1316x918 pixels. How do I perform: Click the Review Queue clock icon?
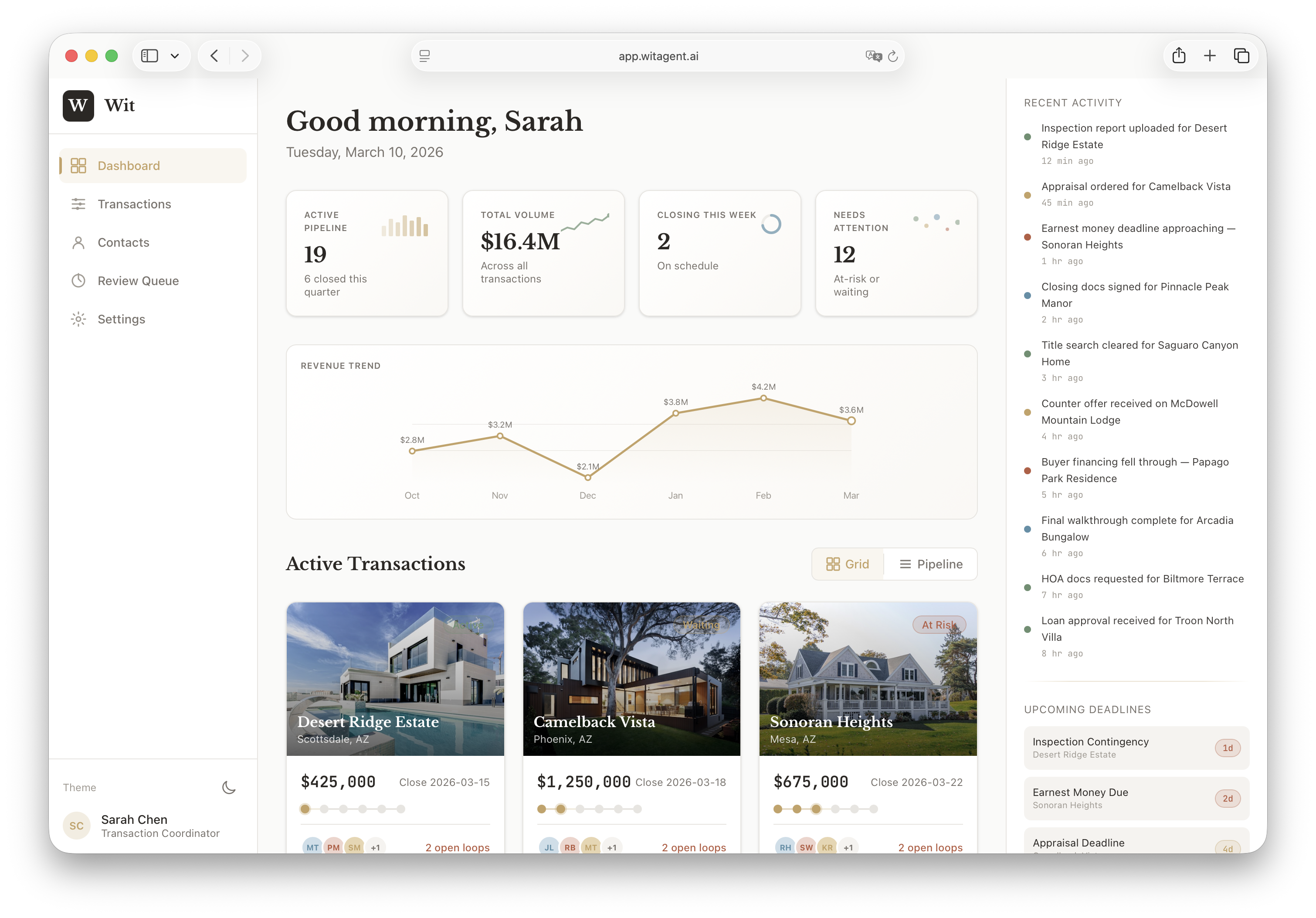(79, 280)
